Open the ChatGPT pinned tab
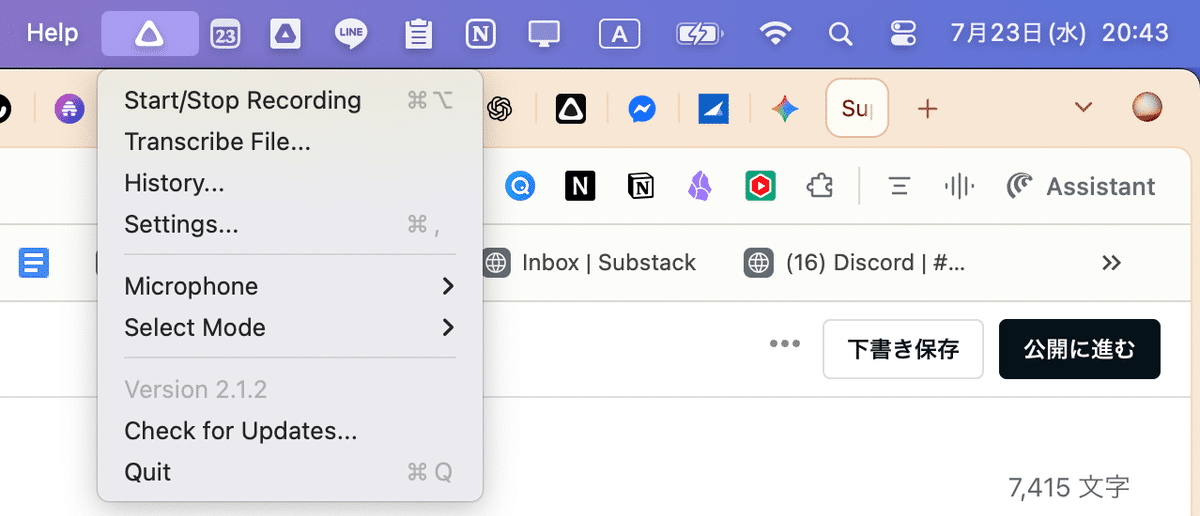The width and height of the screenshot is (1200, 516). [x=500, y=108]
